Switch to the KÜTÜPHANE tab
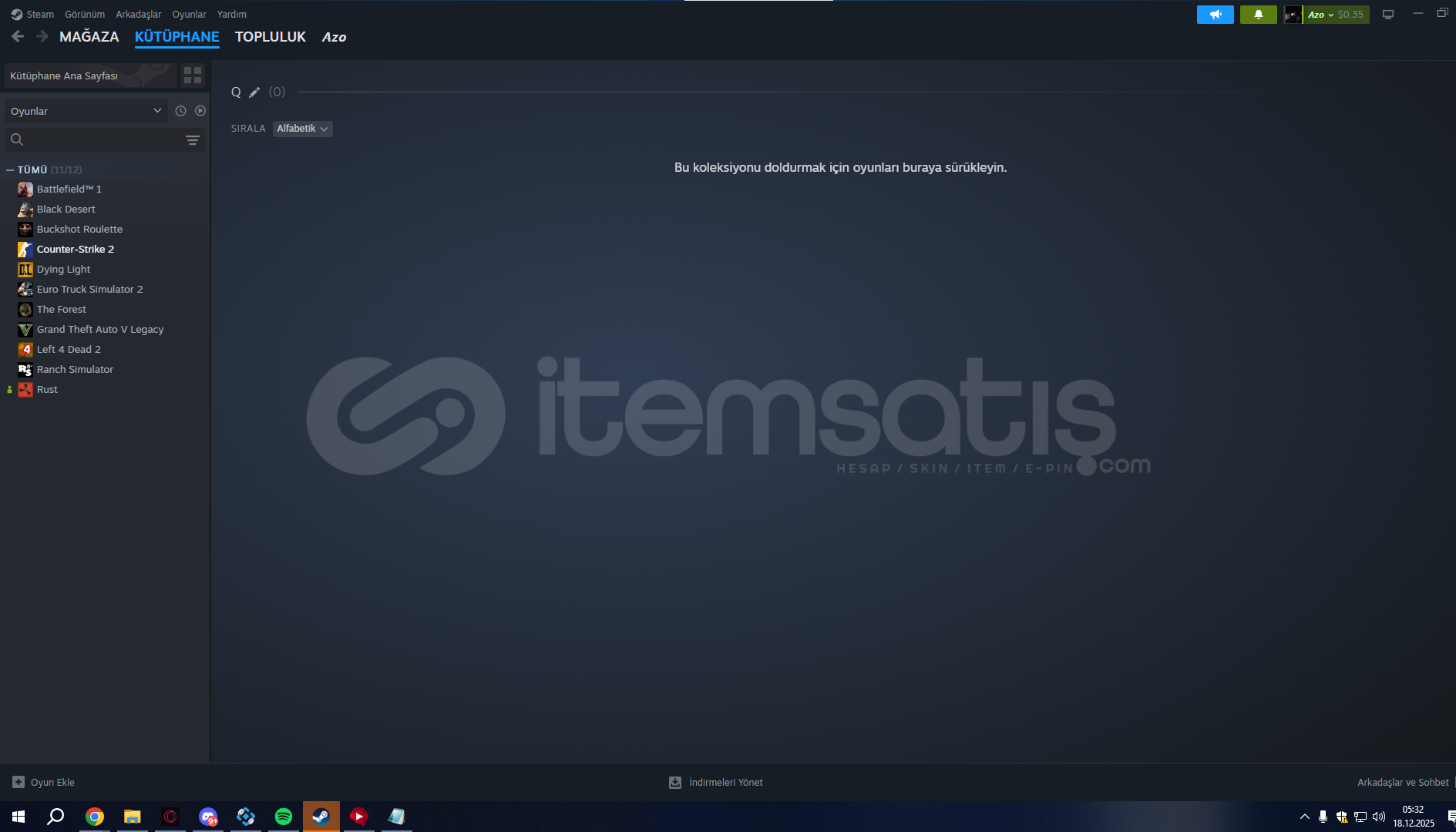 pyautogui.click(x=177, y=37)
